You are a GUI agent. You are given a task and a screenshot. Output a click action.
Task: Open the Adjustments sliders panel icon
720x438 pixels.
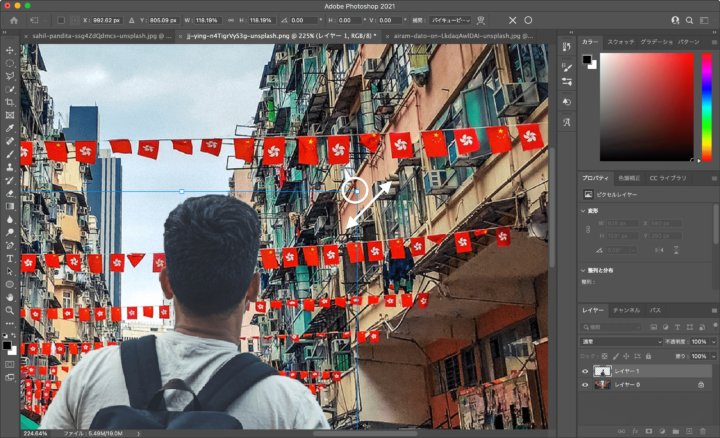(567, 82)
